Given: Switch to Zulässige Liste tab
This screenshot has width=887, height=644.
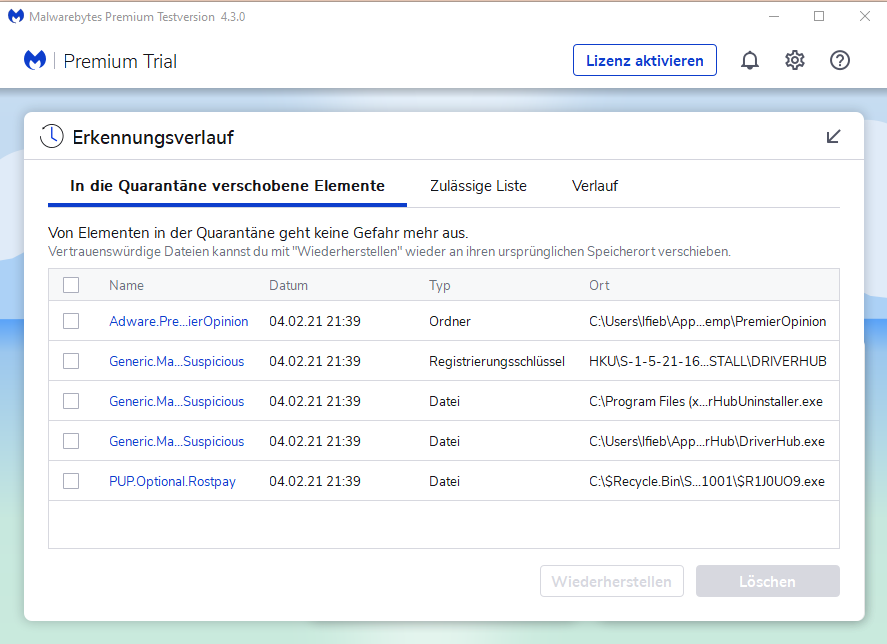Looking at the screenshot, I should (x=478, y=186).
